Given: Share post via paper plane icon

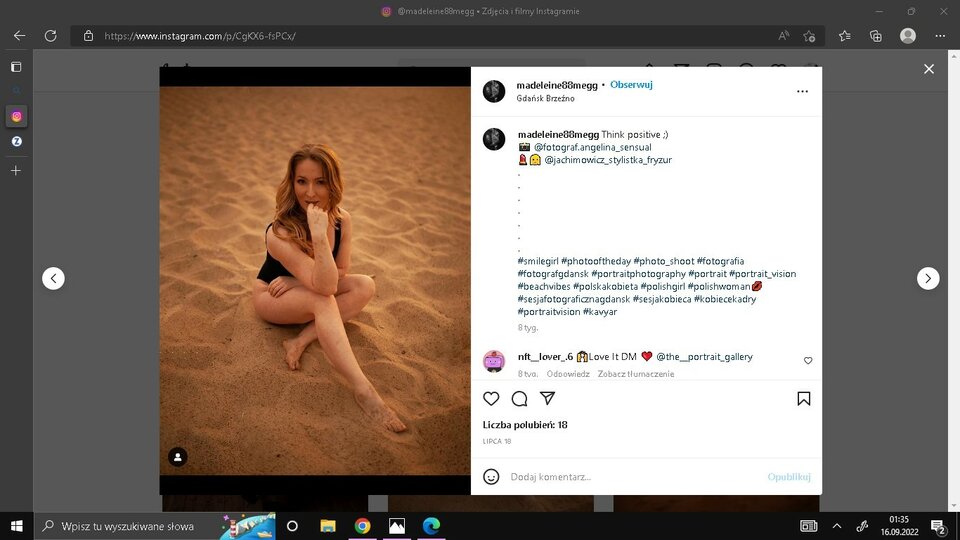Looking at the screenshot, I should tap(547, 399).
